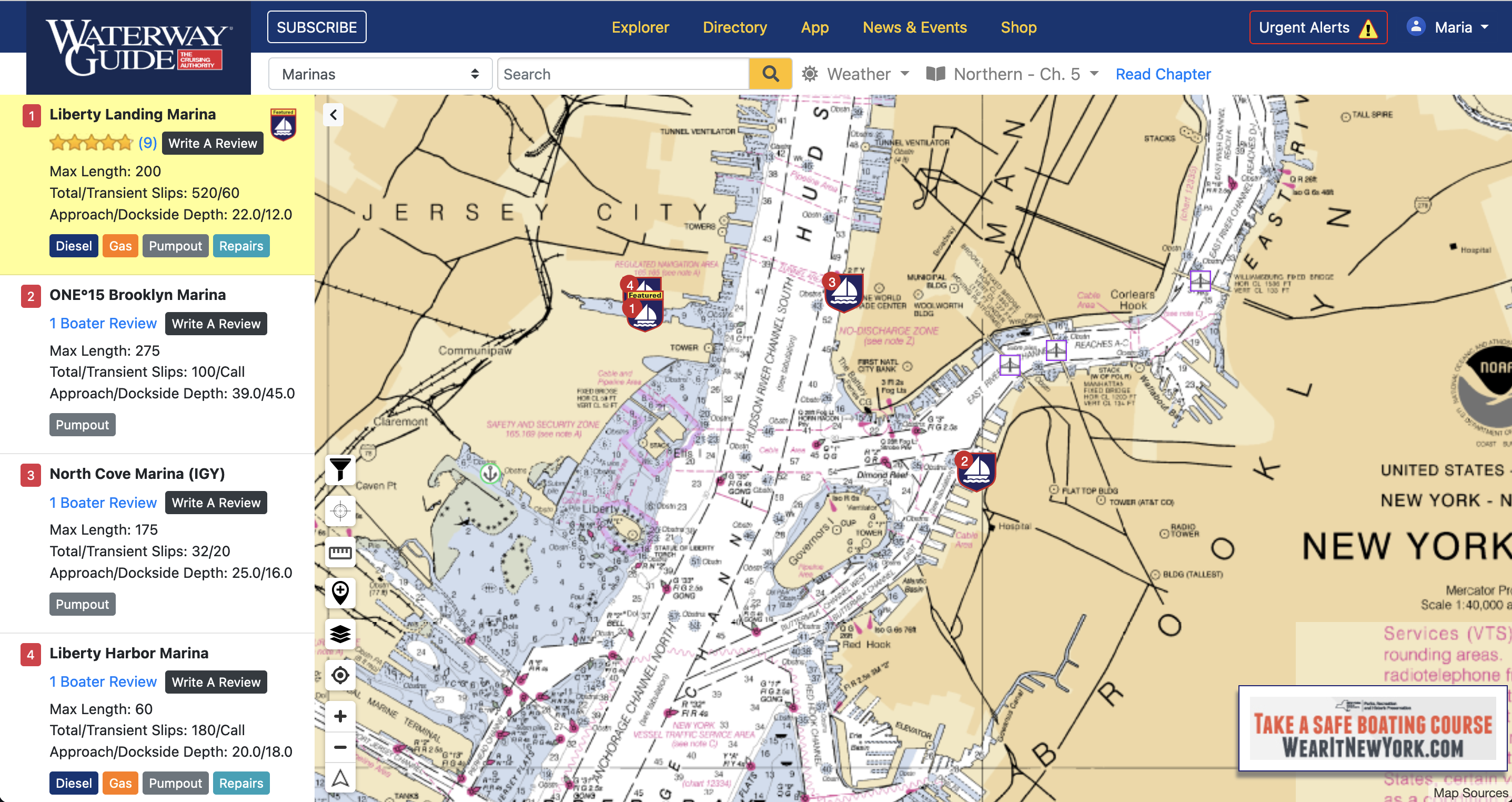Collapse the marina list side panel
The width and height of the screenshot is (1512, 802).
334,115
